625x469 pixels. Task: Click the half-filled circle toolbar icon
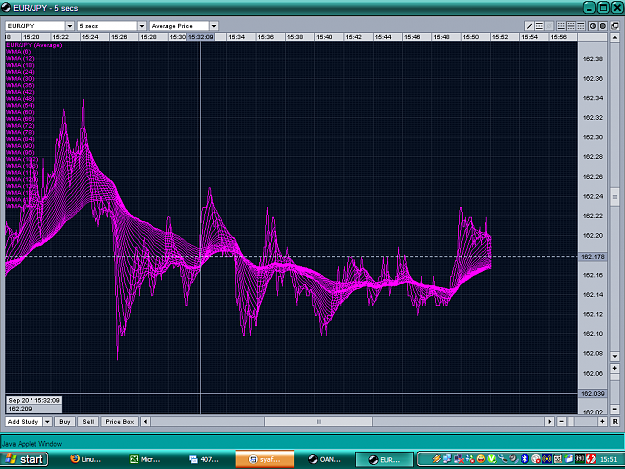(593, 26)
